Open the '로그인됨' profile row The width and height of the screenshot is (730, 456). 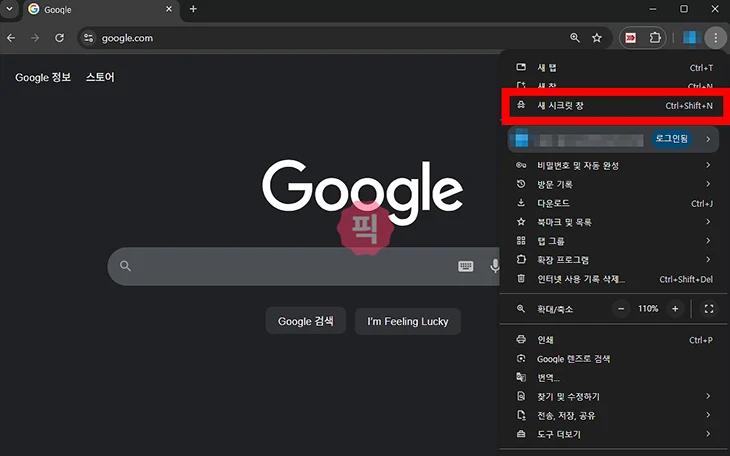click(613, 139)
